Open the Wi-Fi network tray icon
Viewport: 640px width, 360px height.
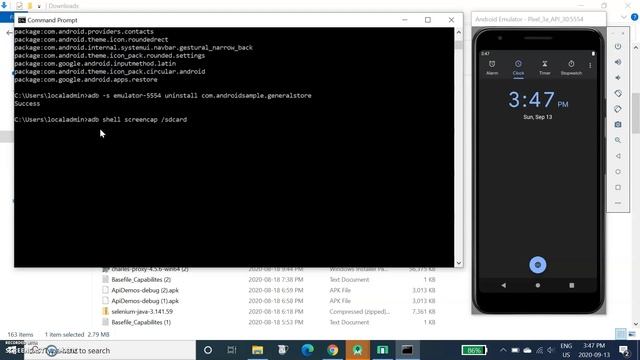tap(539, 350)
